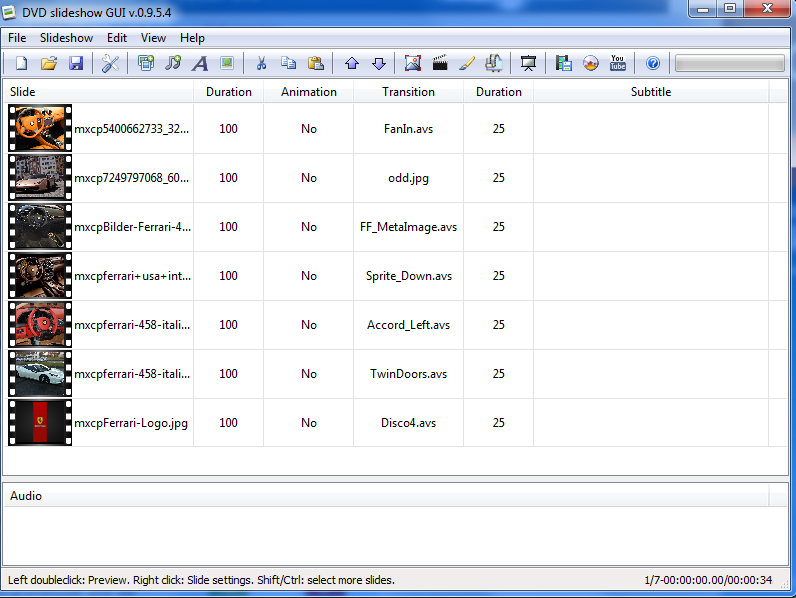Click the Audio panel header
The width and height of the screenshot is (796, 598).
386,496
